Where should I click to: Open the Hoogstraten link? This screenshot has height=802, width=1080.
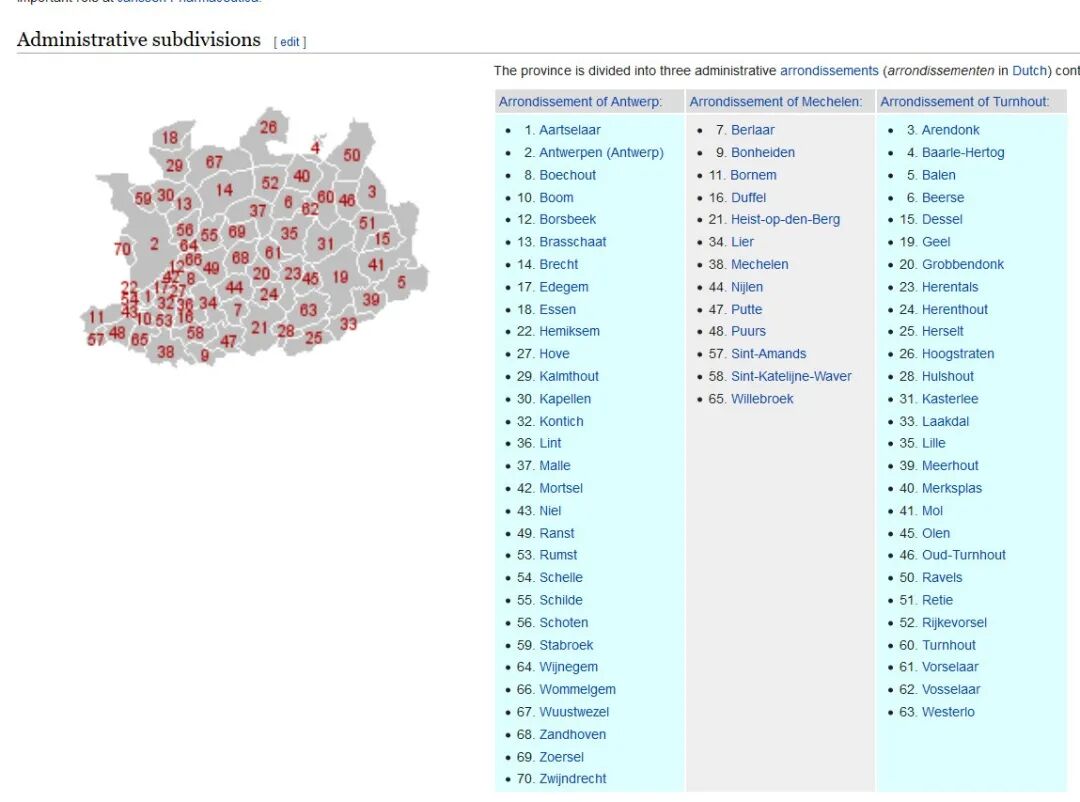point(958,354)
